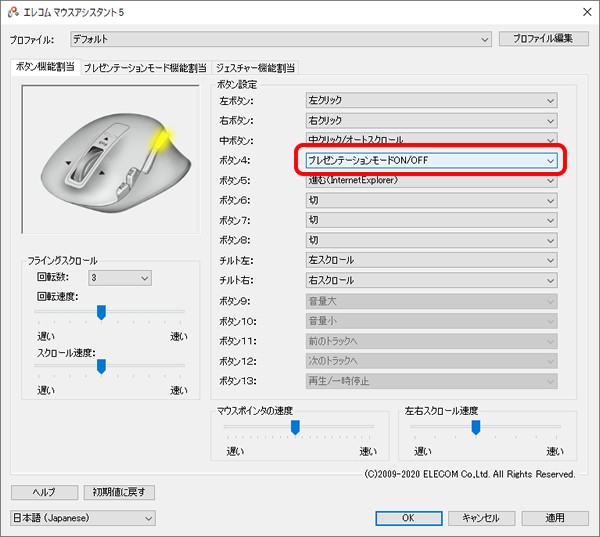Image resolution: width=600 pixels, height=537 pixels.
Task: Open the ボタン5 dropdown
Action: (431, 181)
